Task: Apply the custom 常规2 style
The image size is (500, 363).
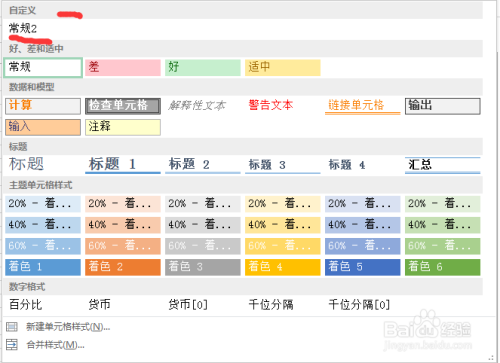Action: (23, 28)
